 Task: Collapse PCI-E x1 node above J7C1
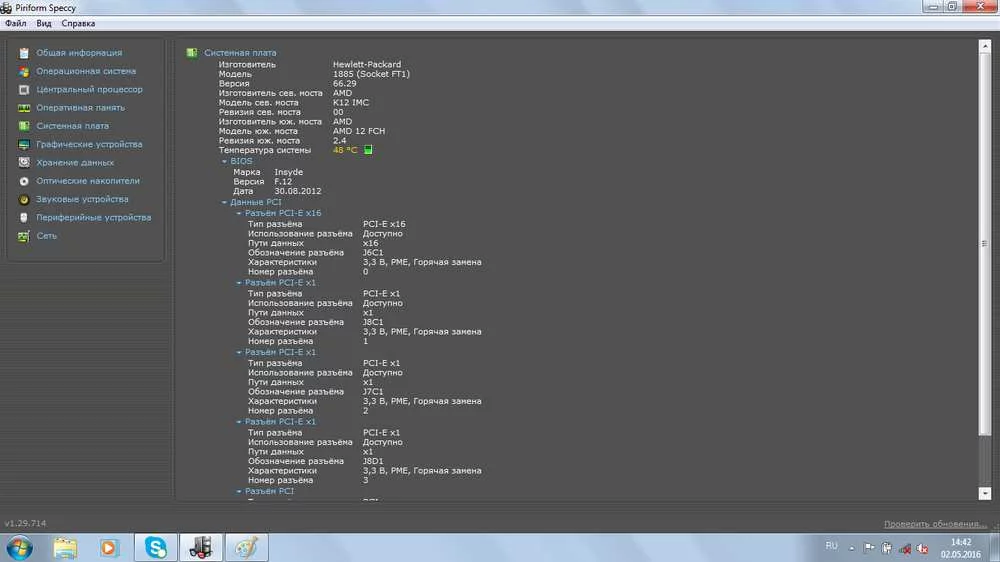tap(239, 352)
